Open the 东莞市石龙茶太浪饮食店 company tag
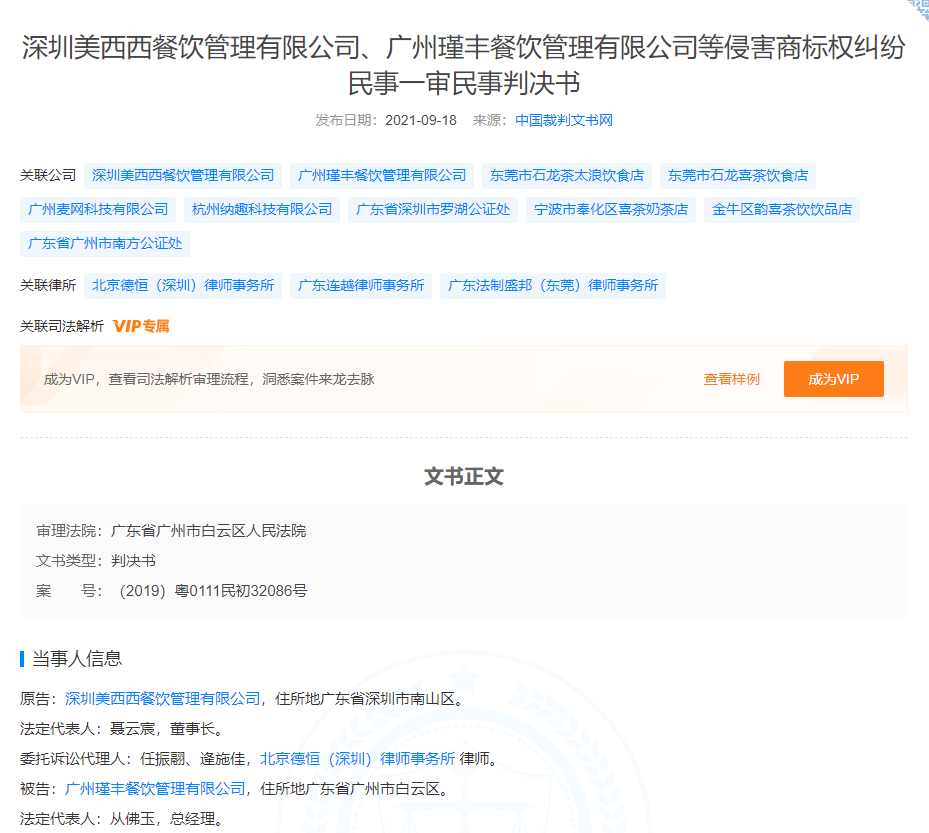The width and height of the screenshot is (929, 833). [566, 175]
